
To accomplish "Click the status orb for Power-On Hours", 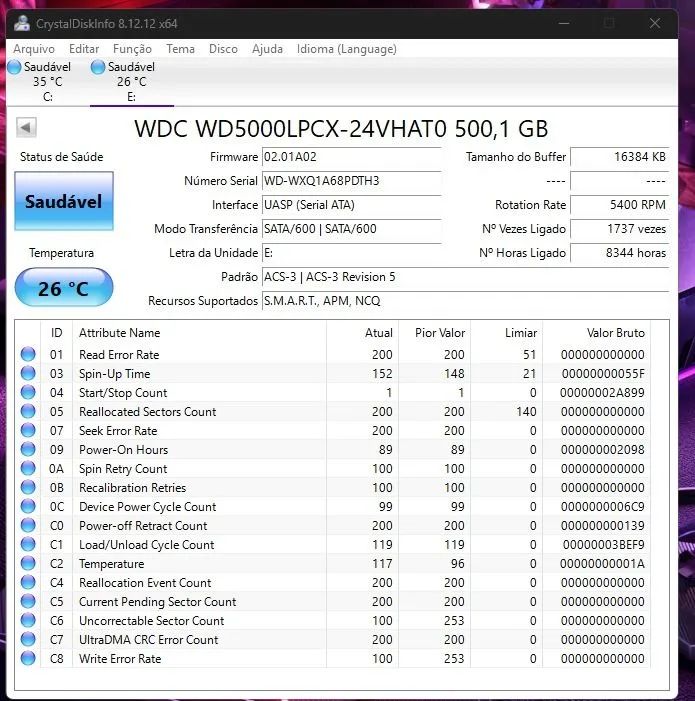I will point(28,449).
